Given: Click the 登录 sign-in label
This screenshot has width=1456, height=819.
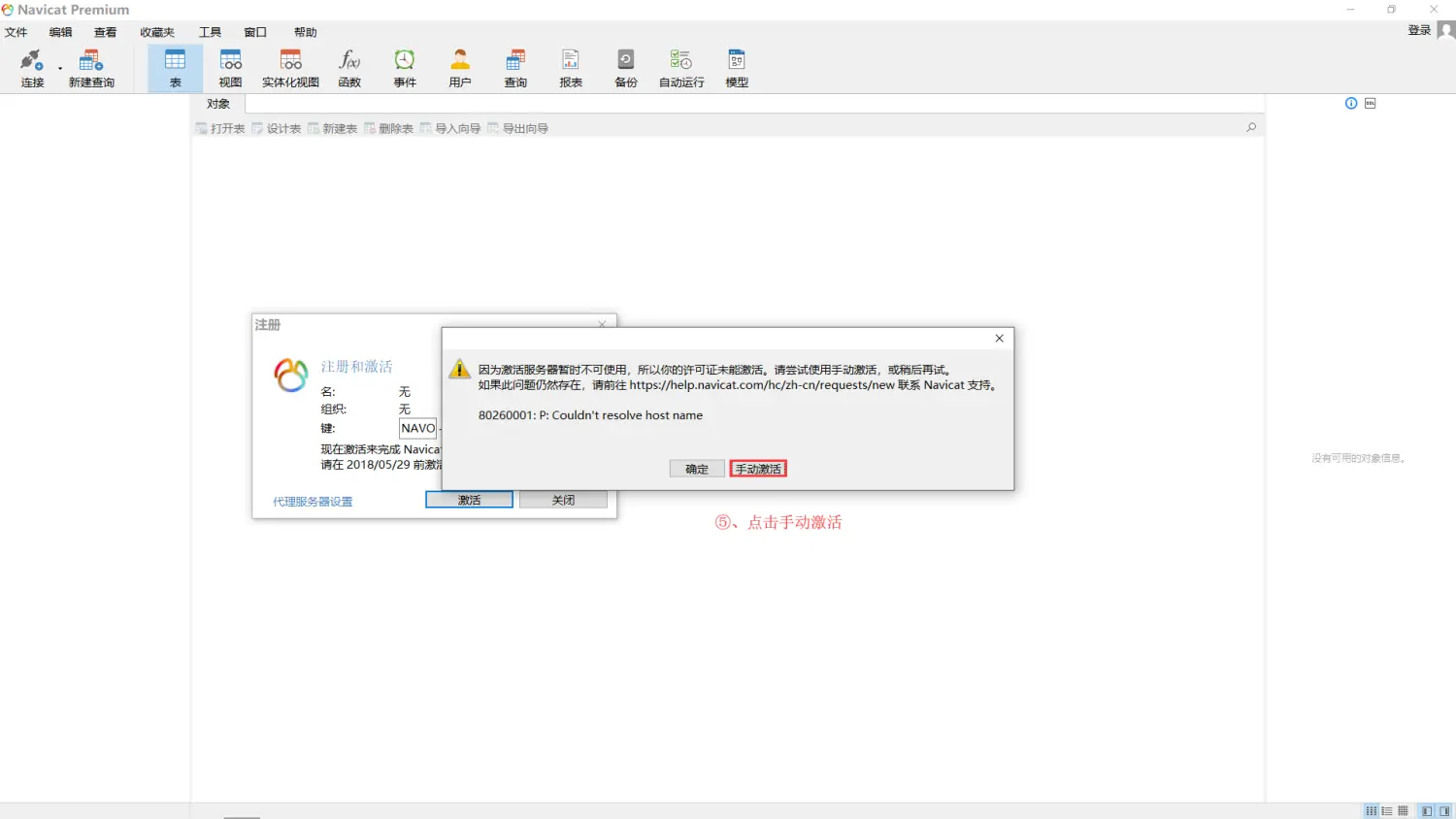Looking at the screenshot, I should point(1419,30).
